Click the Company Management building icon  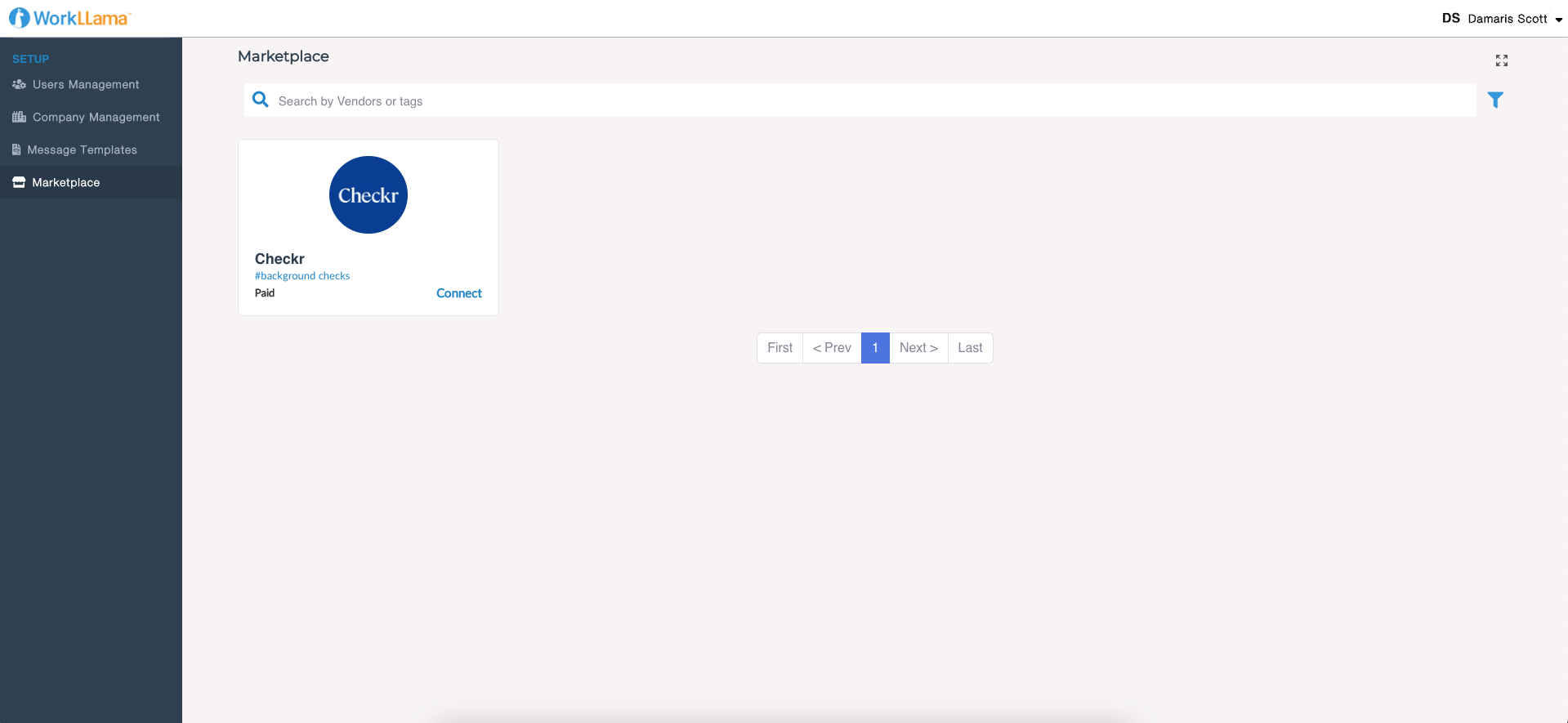[x=19, y=117]
